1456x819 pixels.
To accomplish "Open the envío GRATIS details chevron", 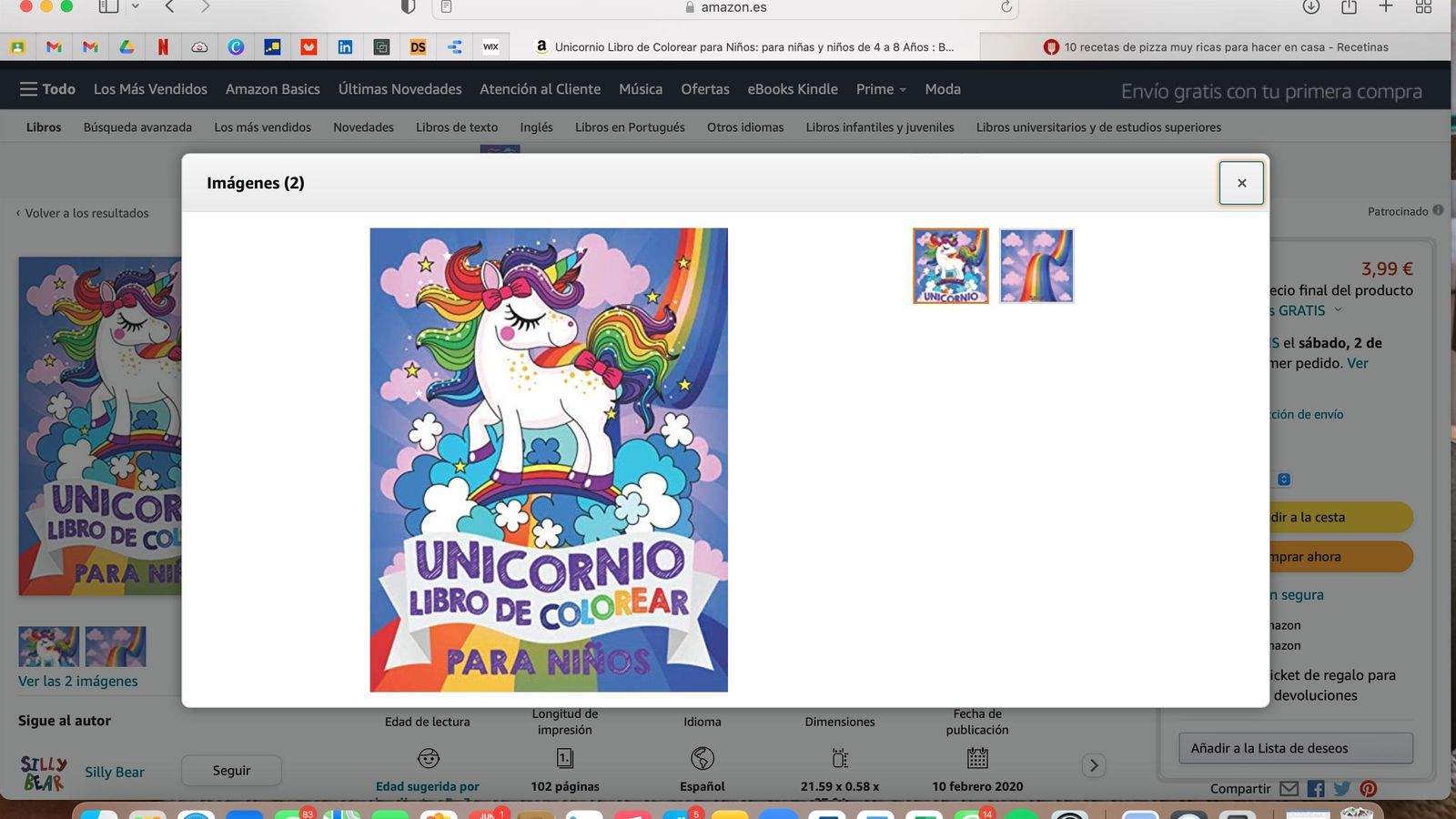I will point(1338,310).
